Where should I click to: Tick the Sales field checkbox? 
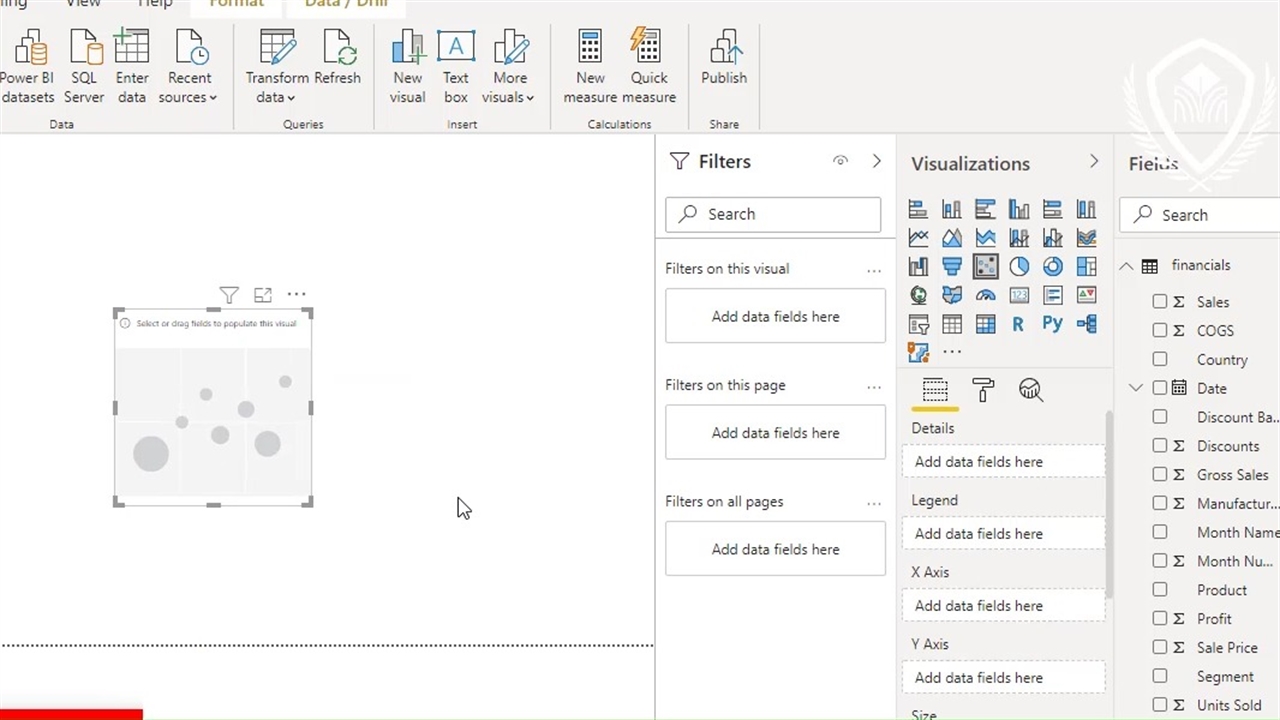click(x=1160, y=301)
